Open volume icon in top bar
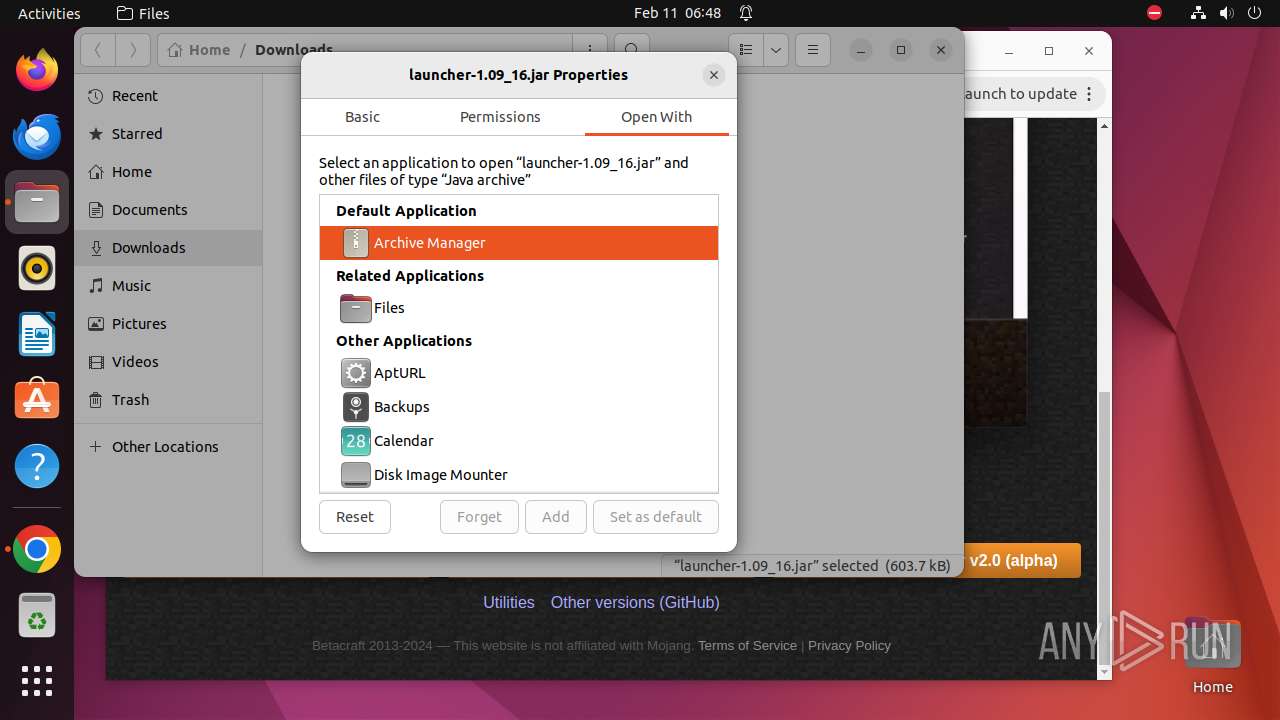 click(1226, 13)
